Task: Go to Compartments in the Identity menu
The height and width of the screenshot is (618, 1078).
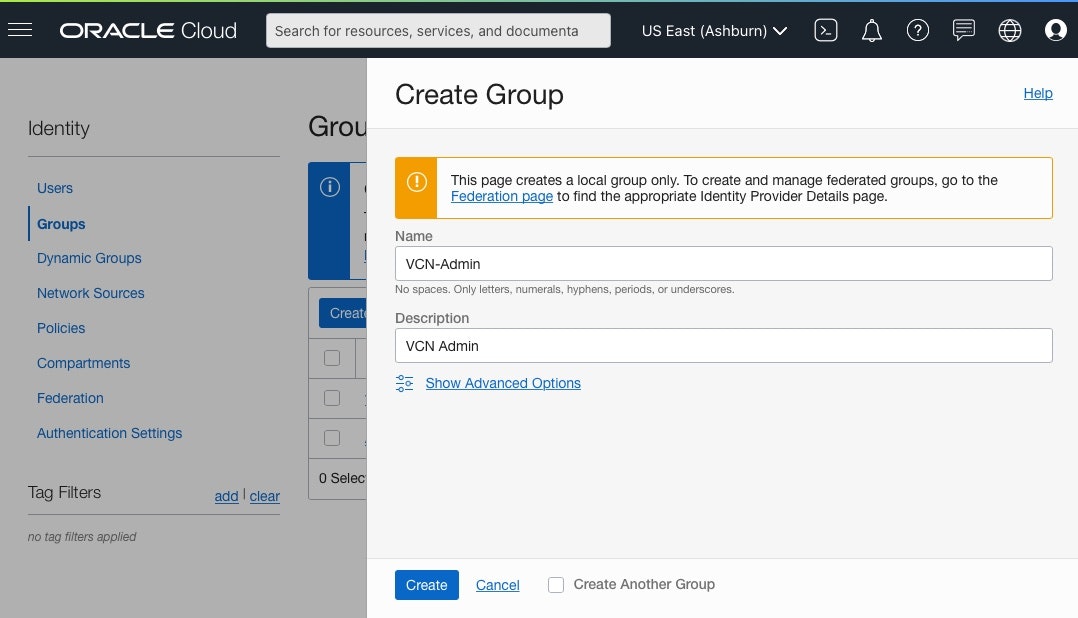Action: point(83,363)
